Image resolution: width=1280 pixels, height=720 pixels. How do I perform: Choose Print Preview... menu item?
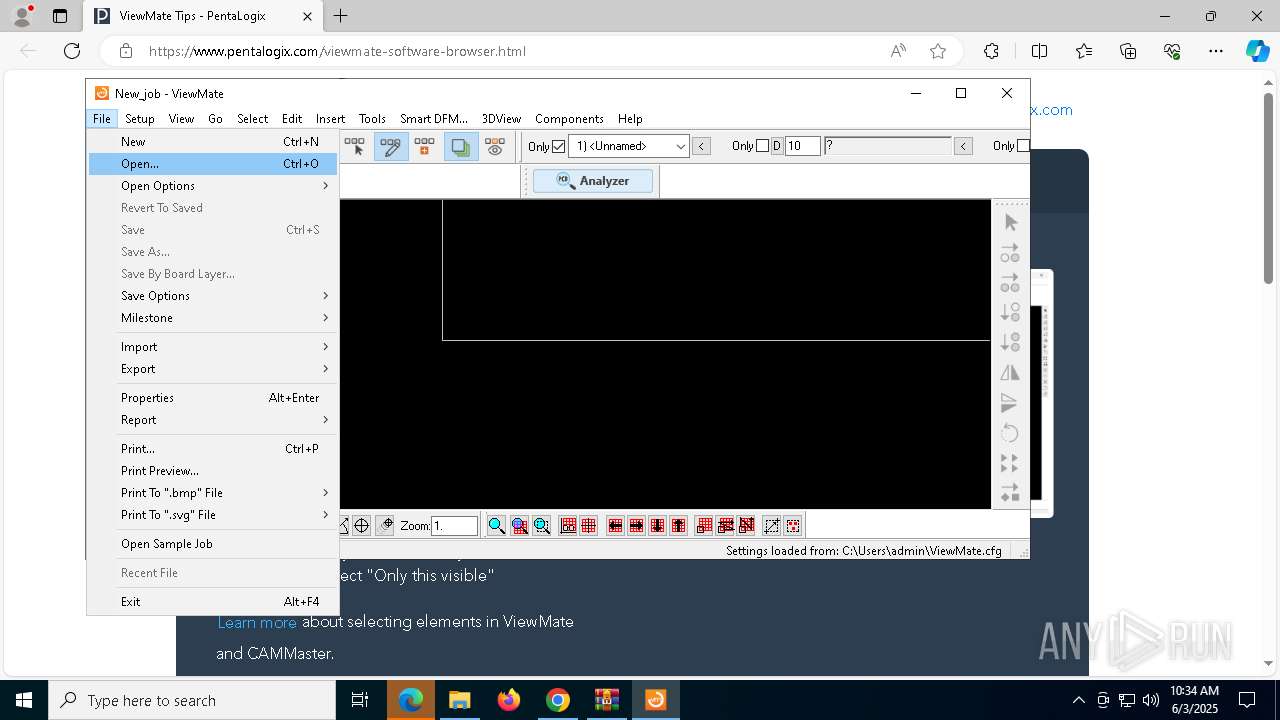click(213, 471)
